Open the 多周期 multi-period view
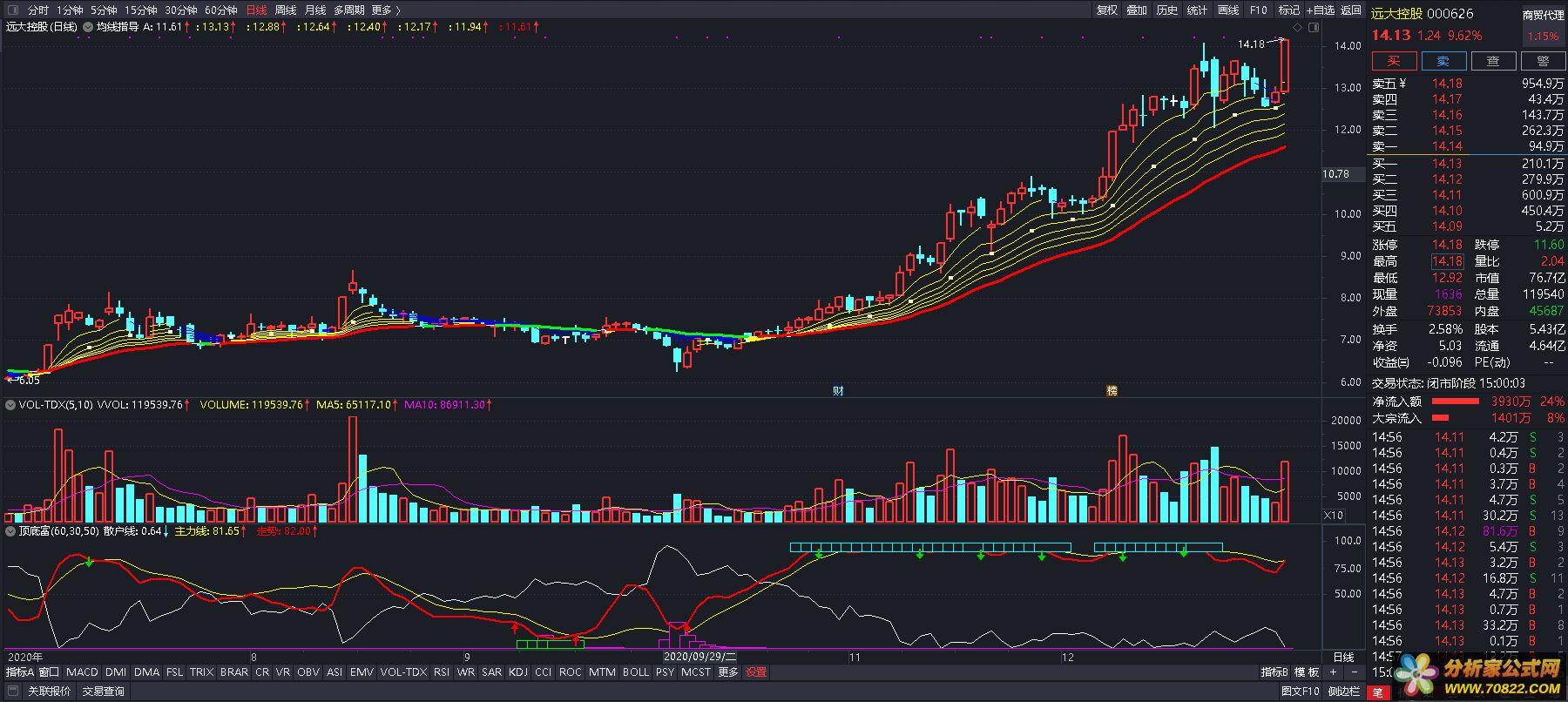Screen dimensions: 1568x702 (349, 10)
